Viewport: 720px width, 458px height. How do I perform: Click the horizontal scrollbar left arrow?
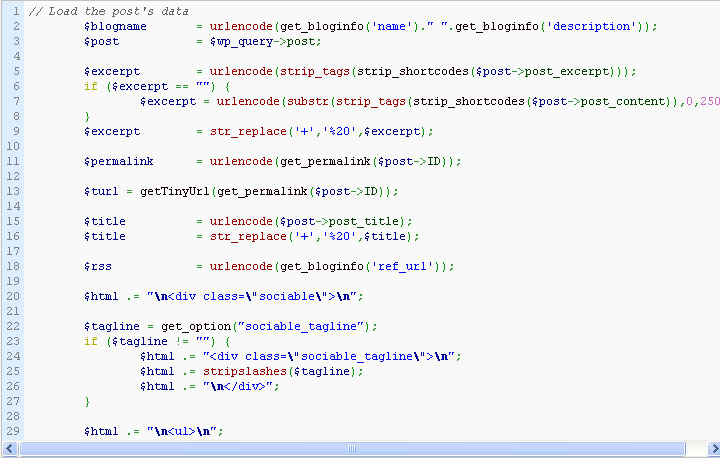click(x=10, y=449)
